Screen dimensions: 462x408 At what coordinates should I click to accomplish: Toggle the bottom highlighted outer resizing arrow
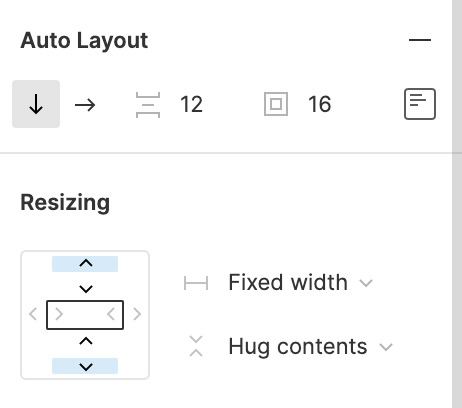click(x=85, y=366)
